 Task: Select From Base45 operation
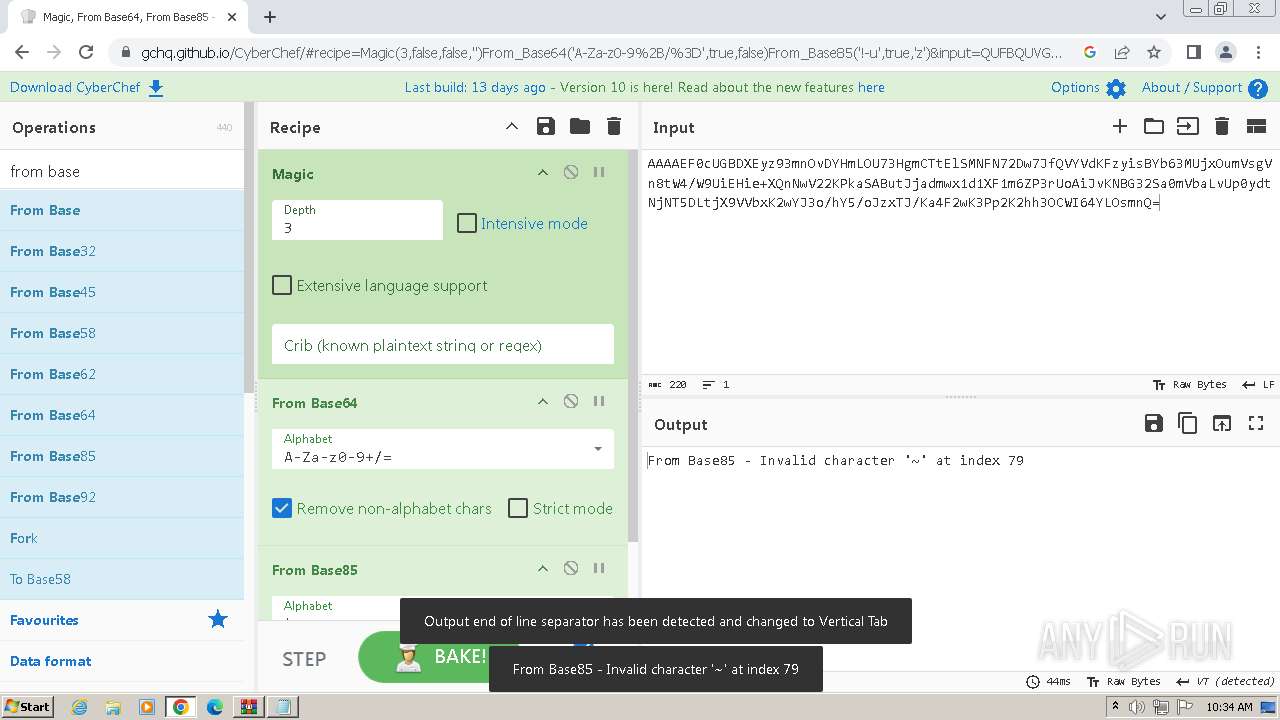pyautogui.click(x=122, y=292)
